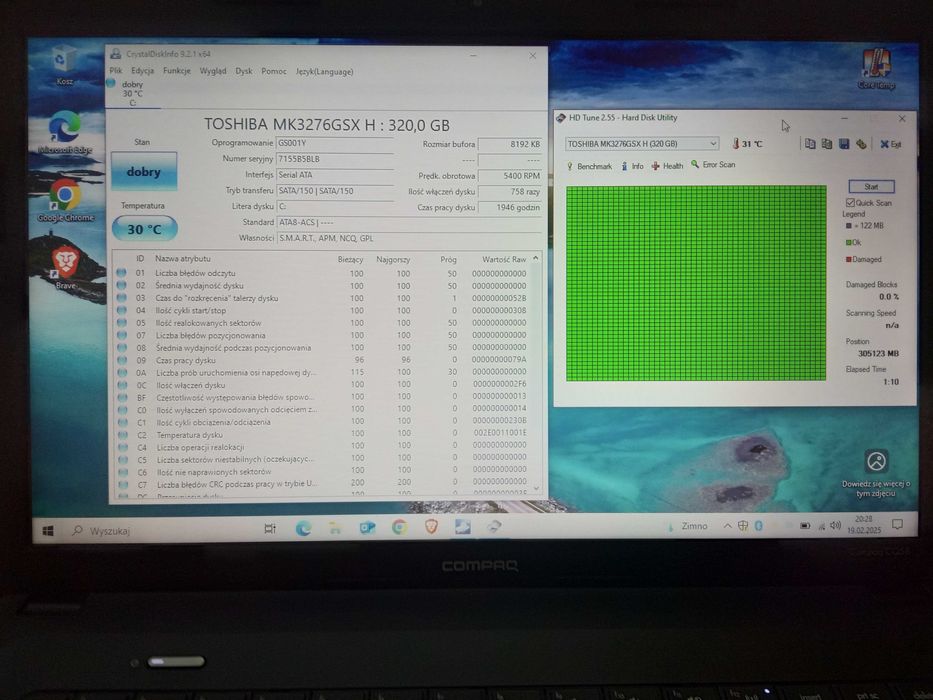The width and height of the screenshot is (933, 700).
Task: Open Task View on the taskbar
Action: pyautogui.click(x=270, y=529)
